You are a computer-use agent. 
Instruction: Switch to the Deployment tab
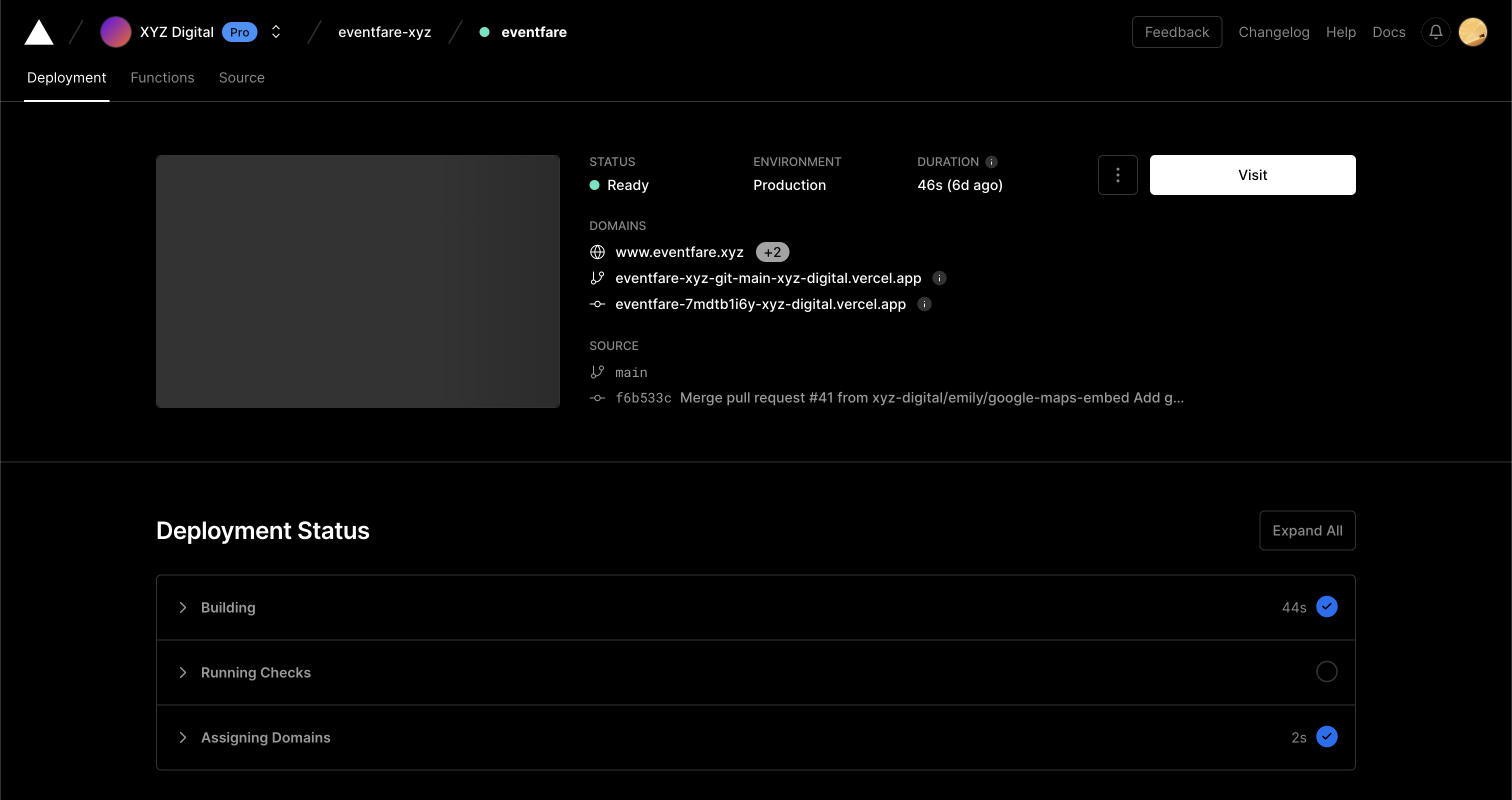66,77
